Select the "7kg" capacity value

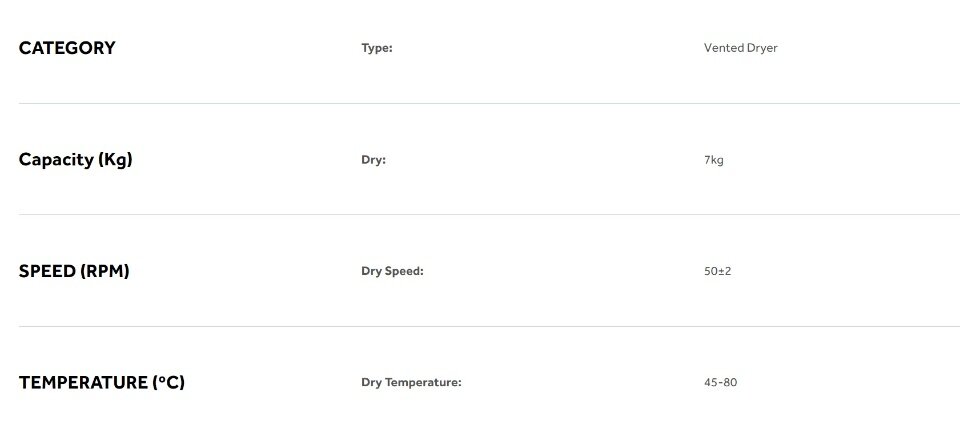(x=714, y=160)
